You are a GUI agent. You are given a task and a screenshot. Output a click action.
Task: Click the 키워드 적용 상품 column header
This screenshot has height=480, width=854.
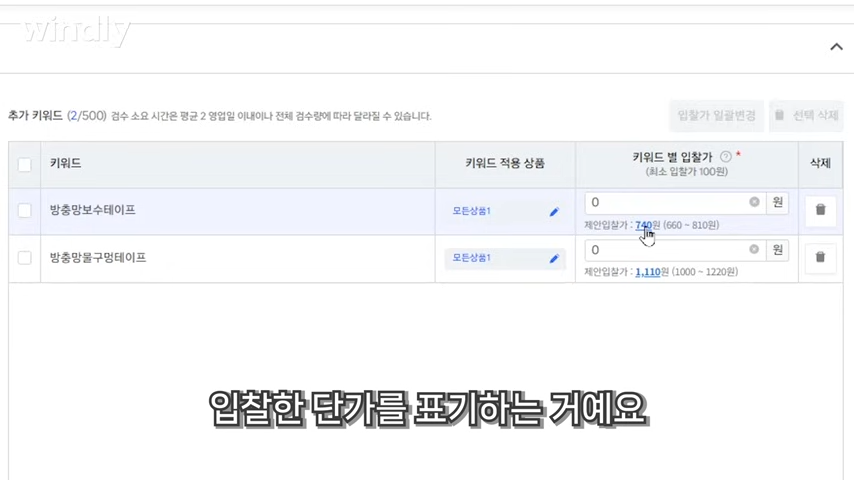coord(505,163)
